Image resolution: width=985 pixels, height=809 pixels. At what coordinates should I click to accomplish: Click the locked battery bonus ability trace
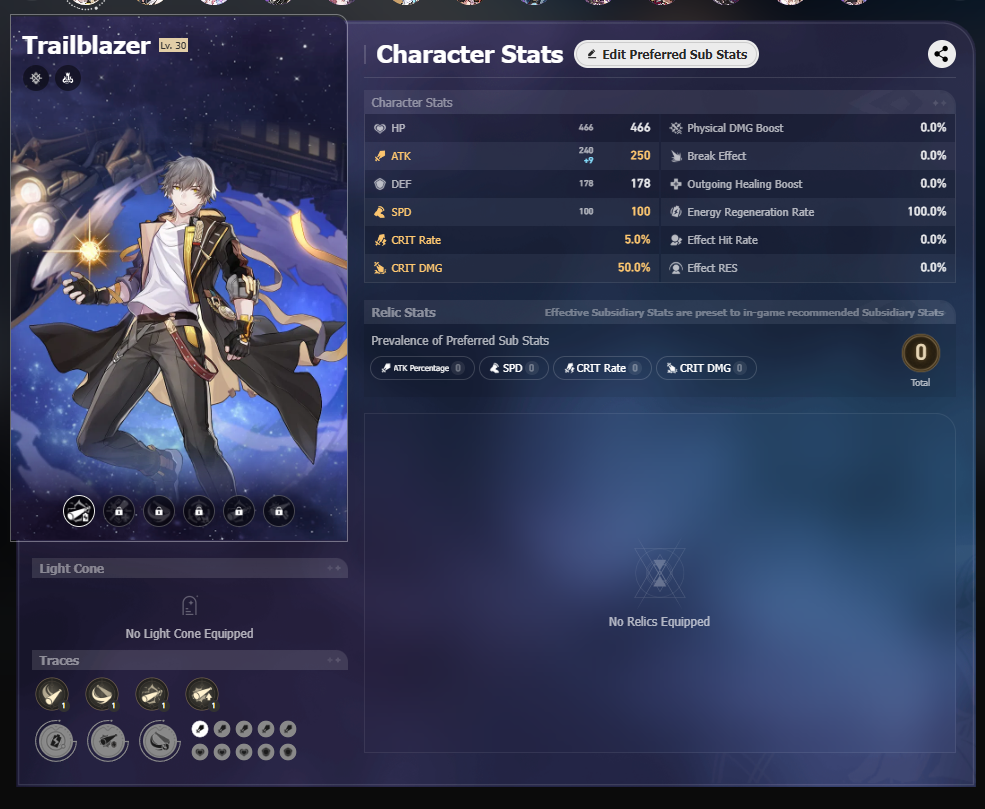pos(55,741)
